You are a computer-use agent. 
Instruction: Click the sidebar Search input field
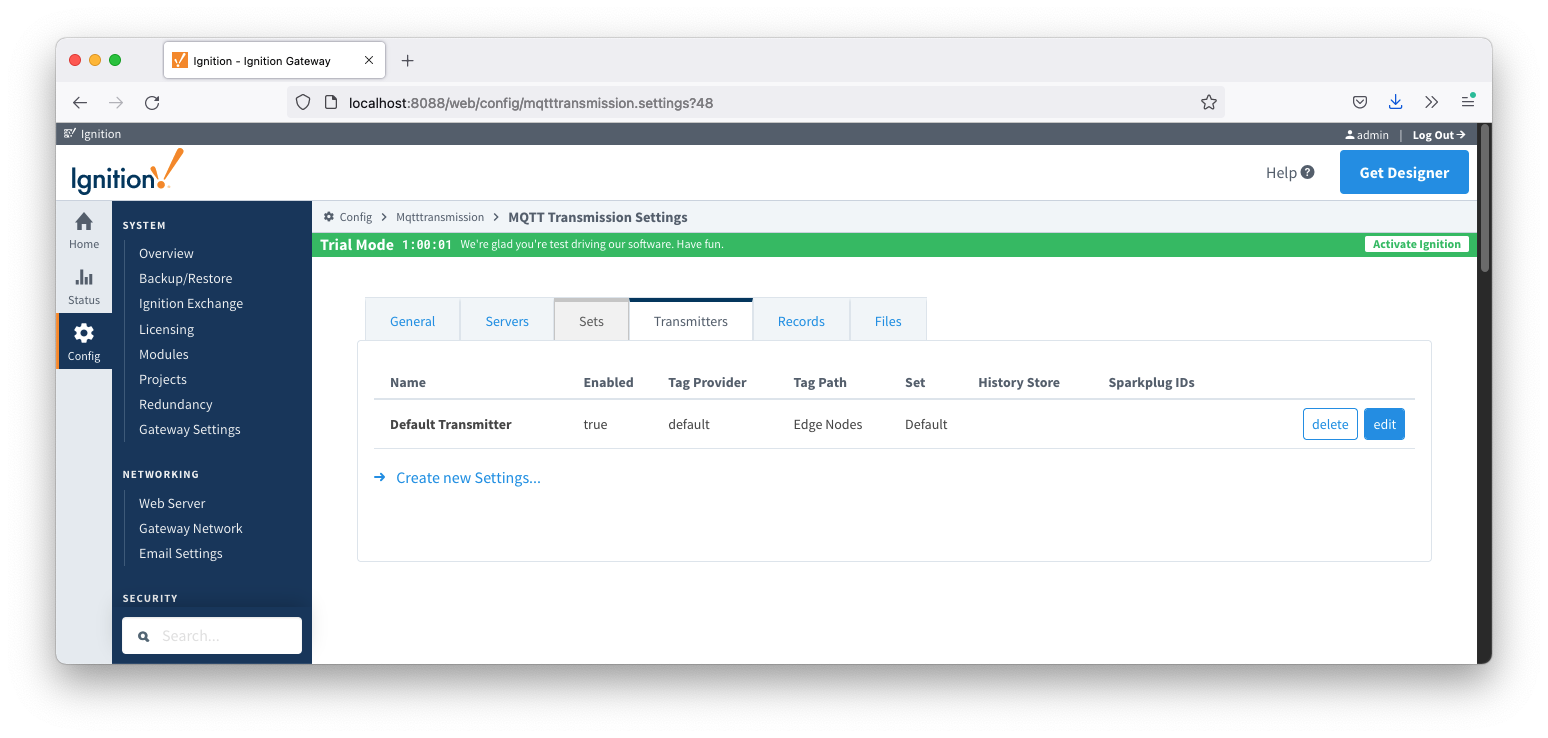(x=212, y=636)
